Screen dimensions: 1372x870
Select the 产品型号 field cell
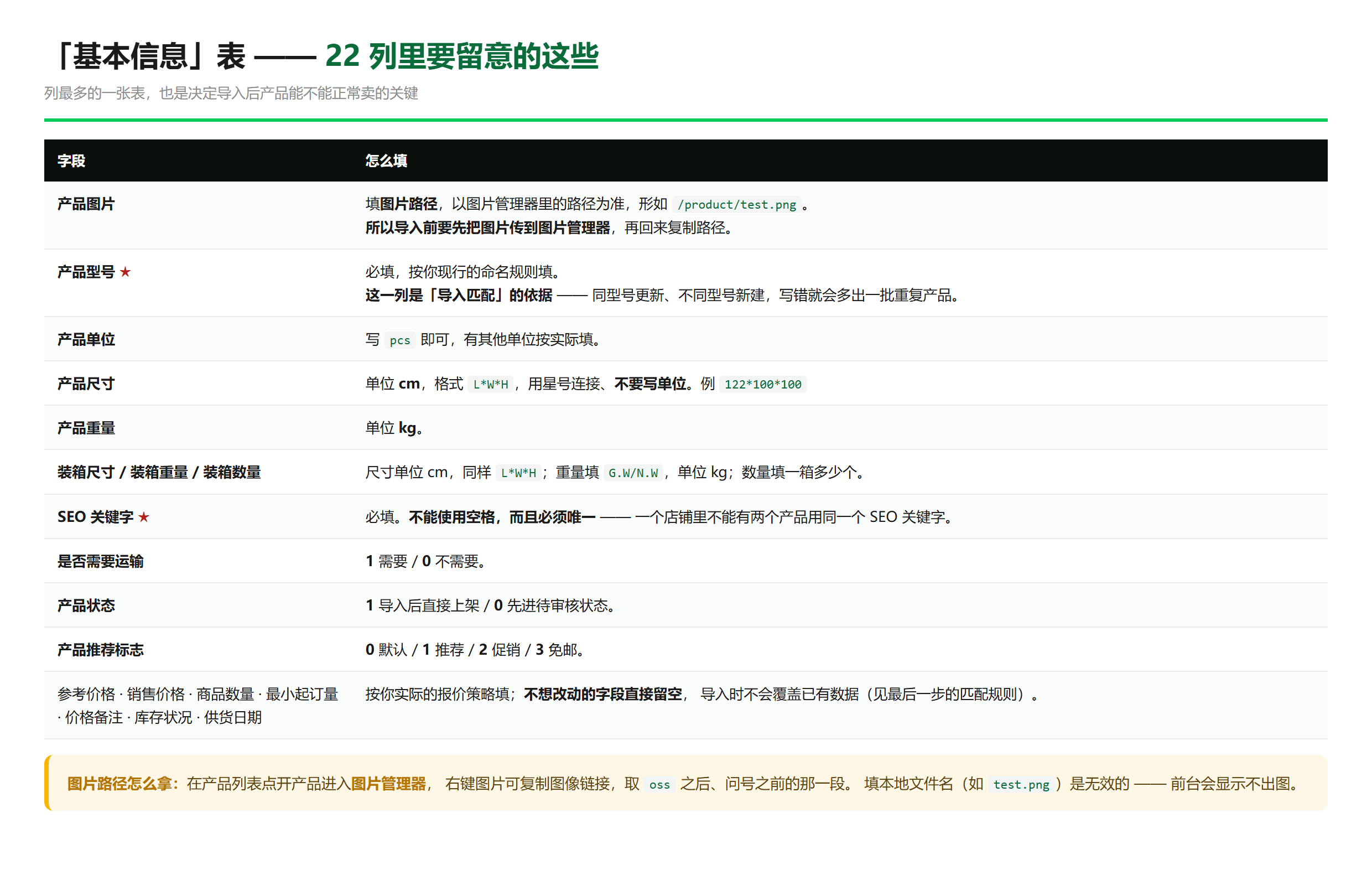click(x=198, y=283)
